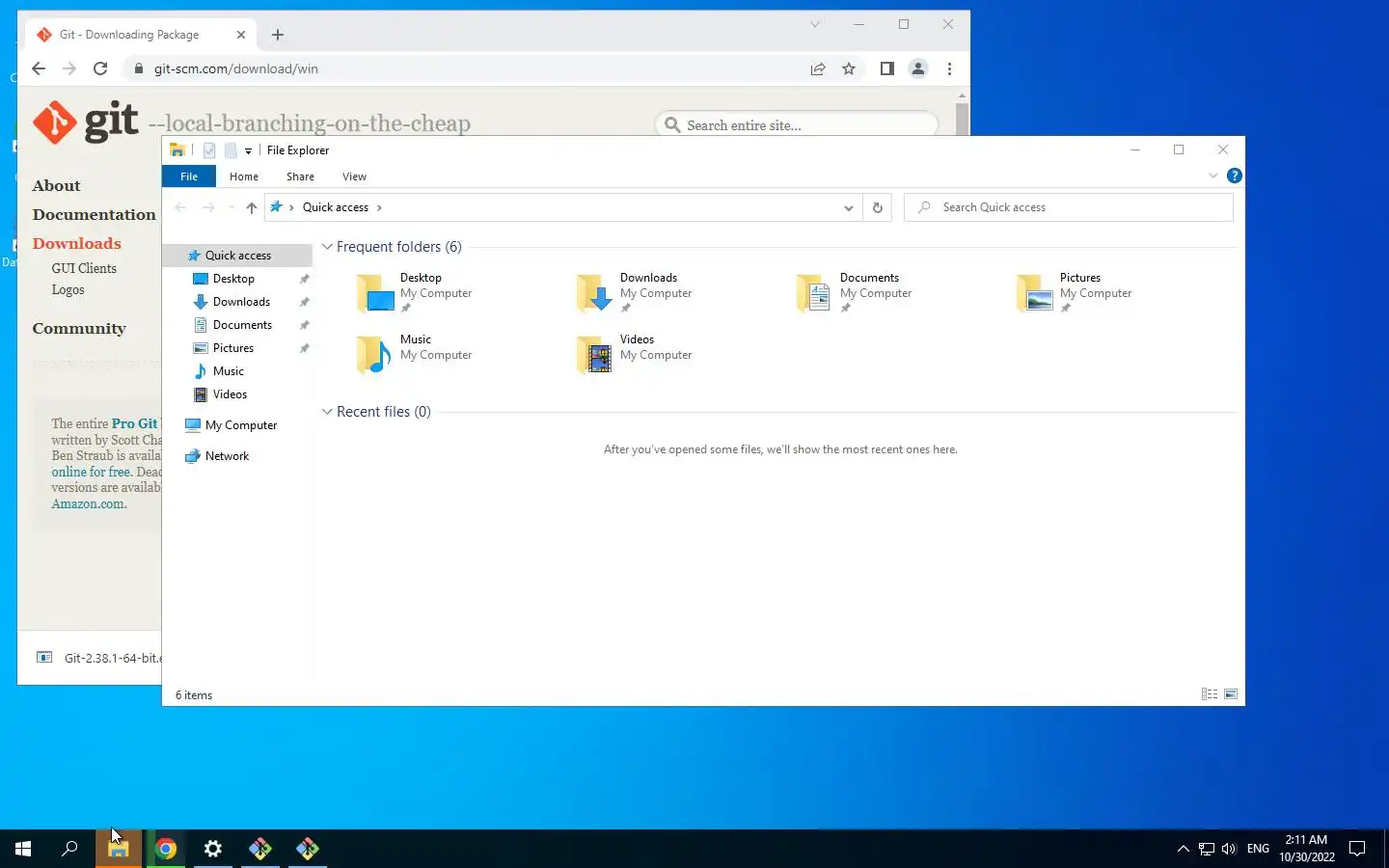Open Downloads folder icon in Frequent folders

click(x=595, y=293)
